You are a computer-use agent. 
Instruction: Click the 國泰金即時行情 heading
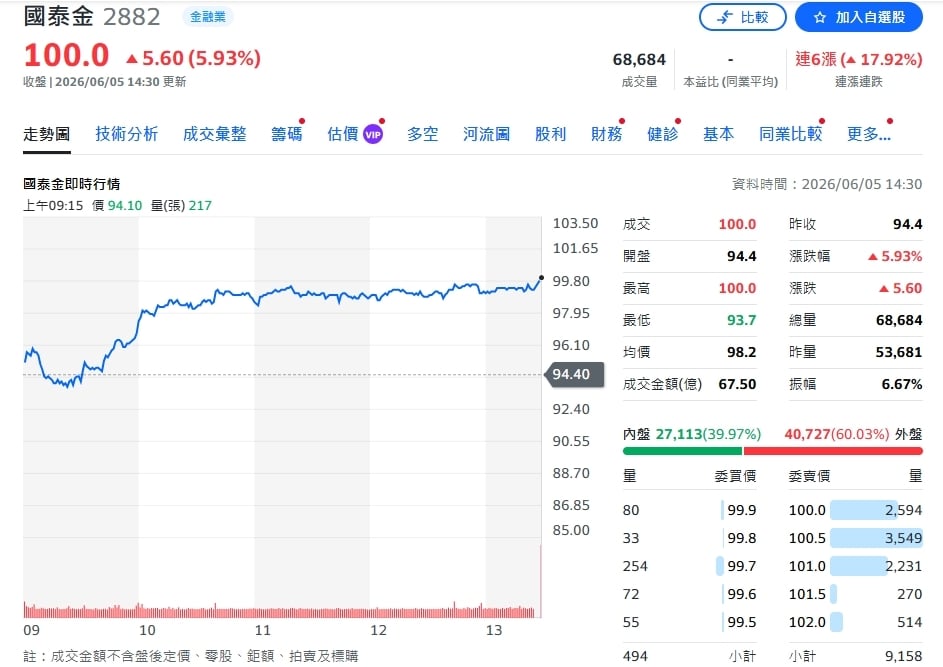(72, 184)
